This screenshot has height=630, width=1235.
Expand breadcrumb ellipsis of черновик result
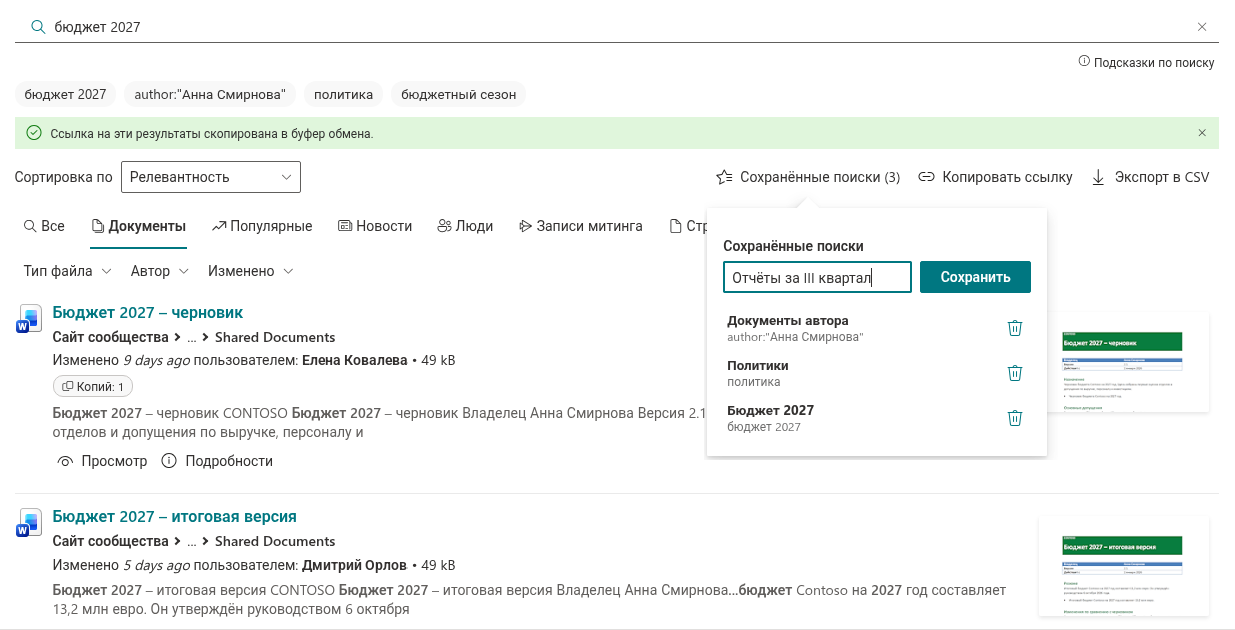click(x=192, y=338)
